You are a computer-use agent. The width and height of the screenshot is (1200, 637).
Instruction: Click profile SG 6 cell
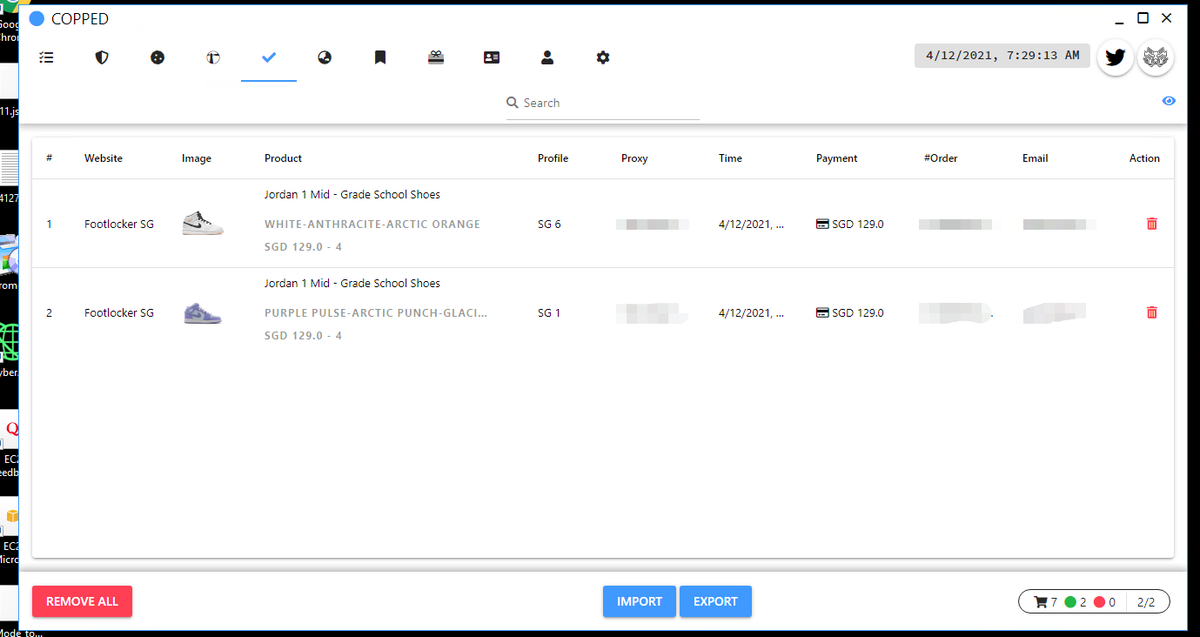(549, 224)
